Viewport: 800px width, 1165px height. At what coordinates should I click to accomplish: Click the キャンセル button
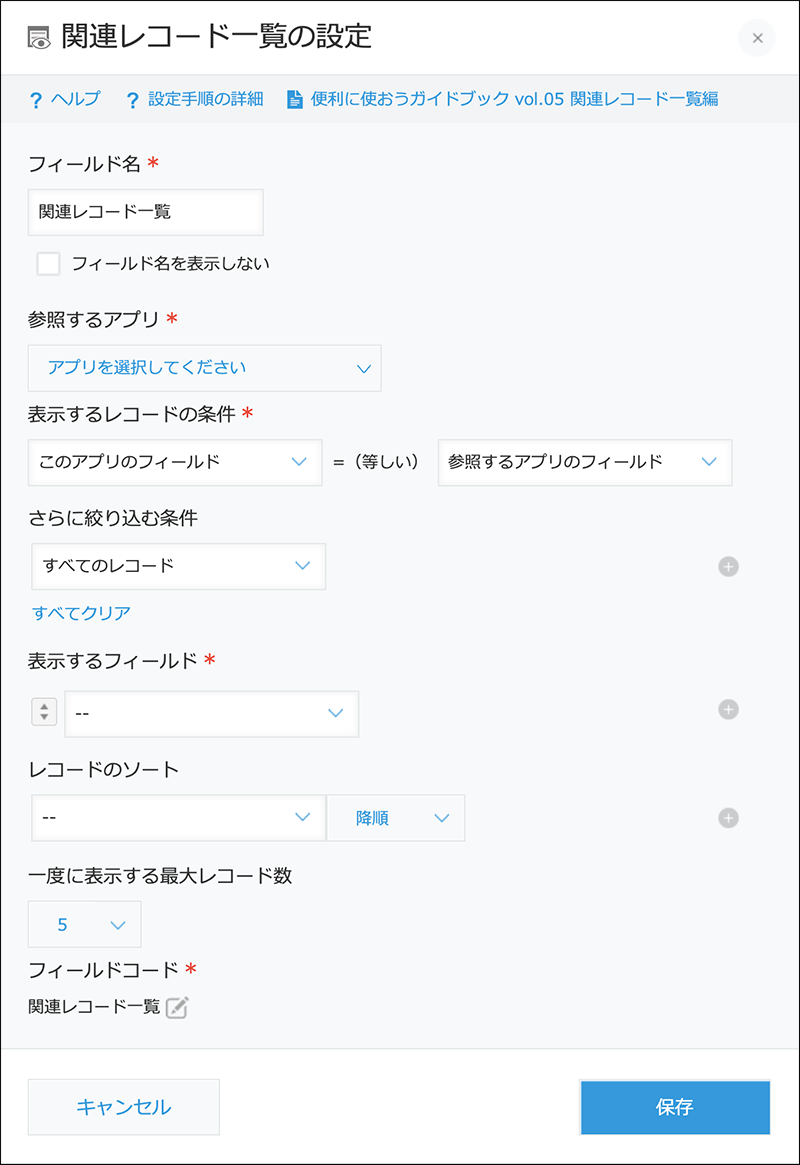click(x=123, y=1107)
